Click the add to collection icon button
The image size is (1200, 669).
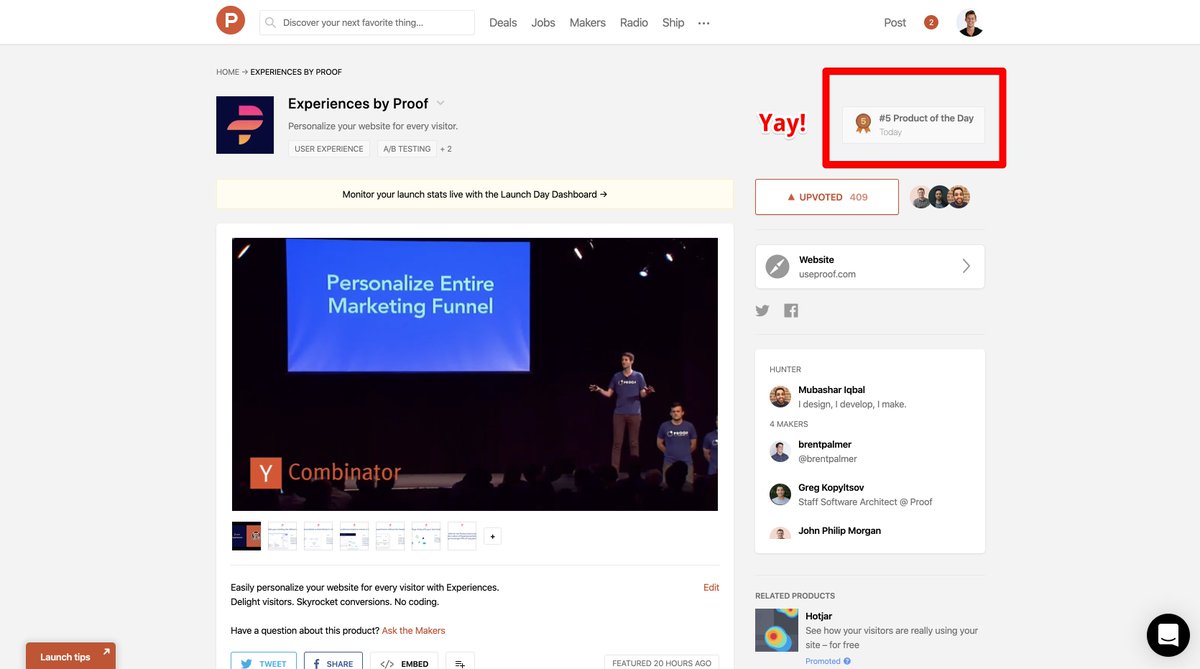tap(460, 663)
